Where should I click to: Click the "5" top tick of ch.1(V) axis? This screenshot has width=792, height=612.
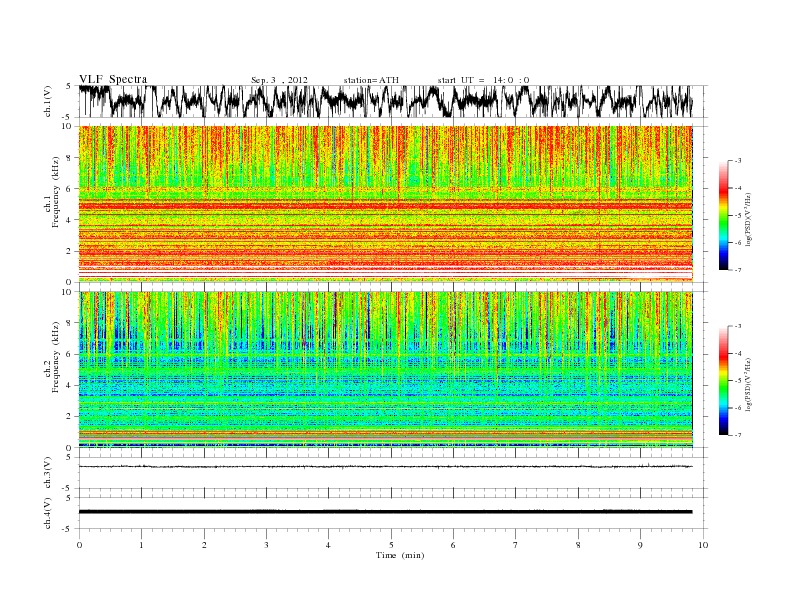click(69, 86)
